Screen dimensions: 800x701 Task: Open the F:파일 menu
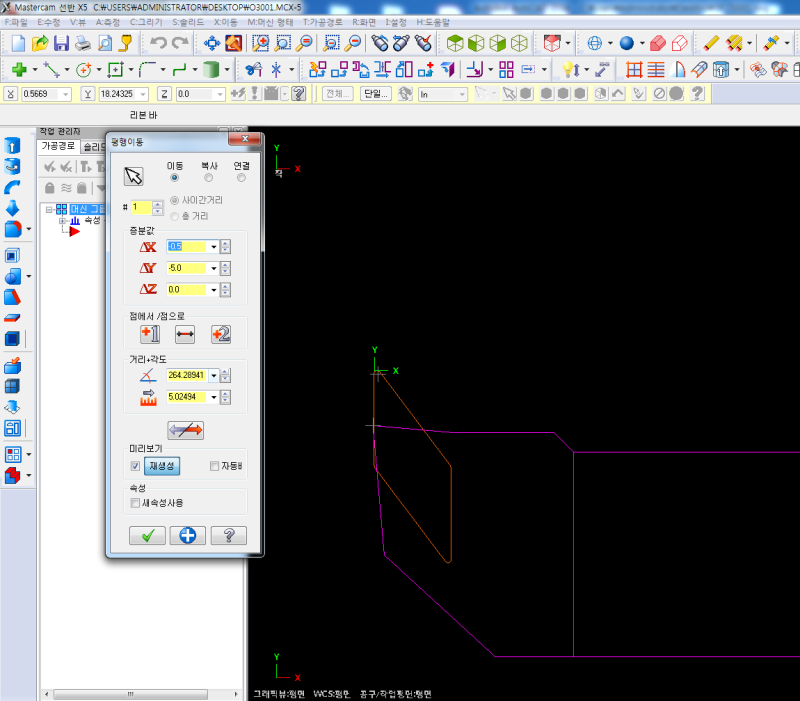17,20
